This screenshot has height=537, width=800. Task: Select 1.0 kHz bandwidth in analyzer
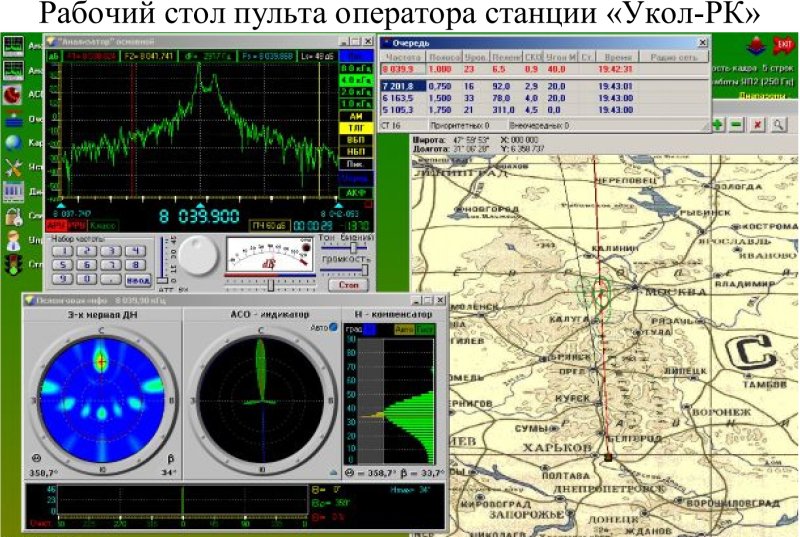coord(356,104)
